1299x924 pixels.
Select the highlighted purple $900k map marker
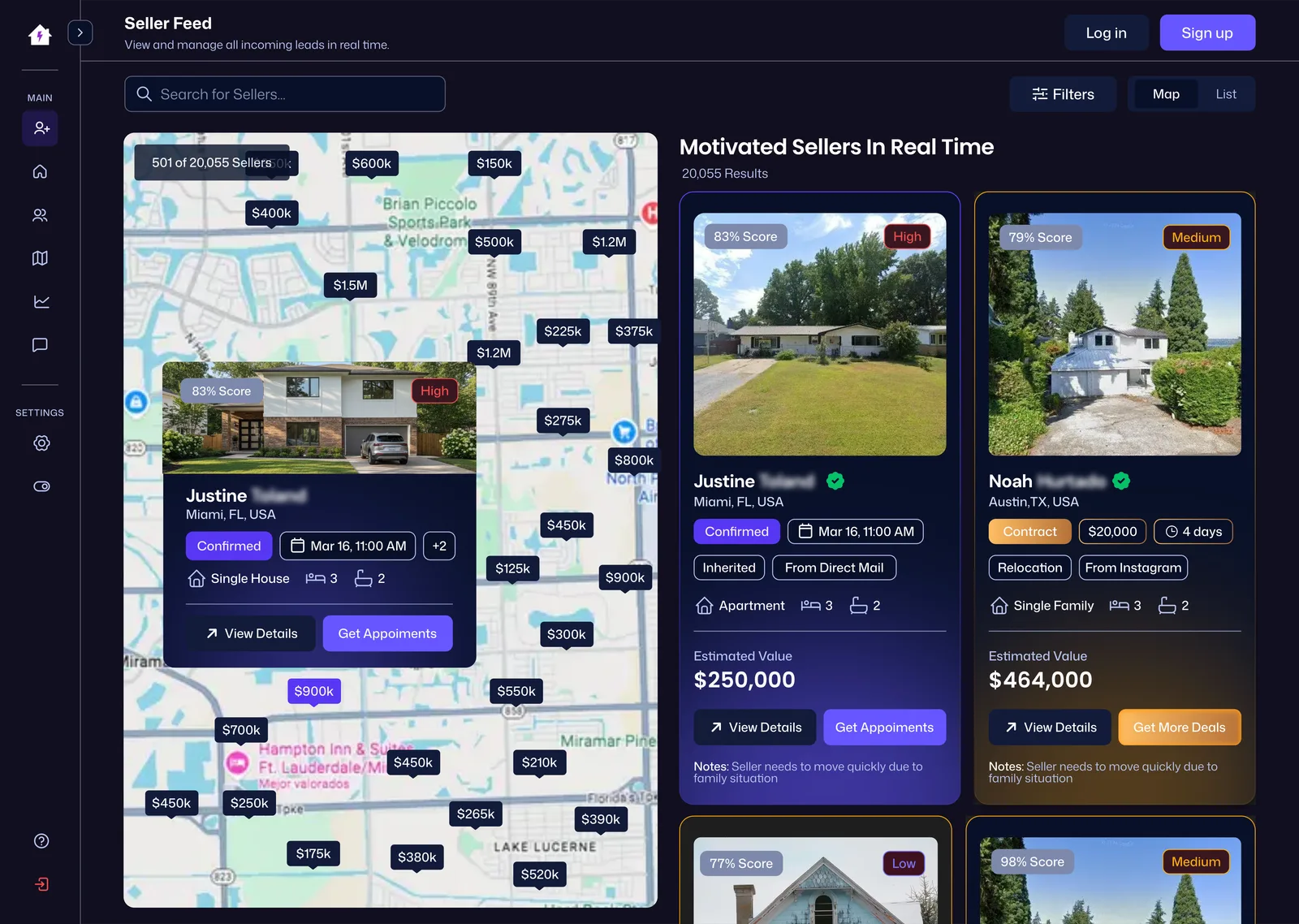tap(313, 692)
